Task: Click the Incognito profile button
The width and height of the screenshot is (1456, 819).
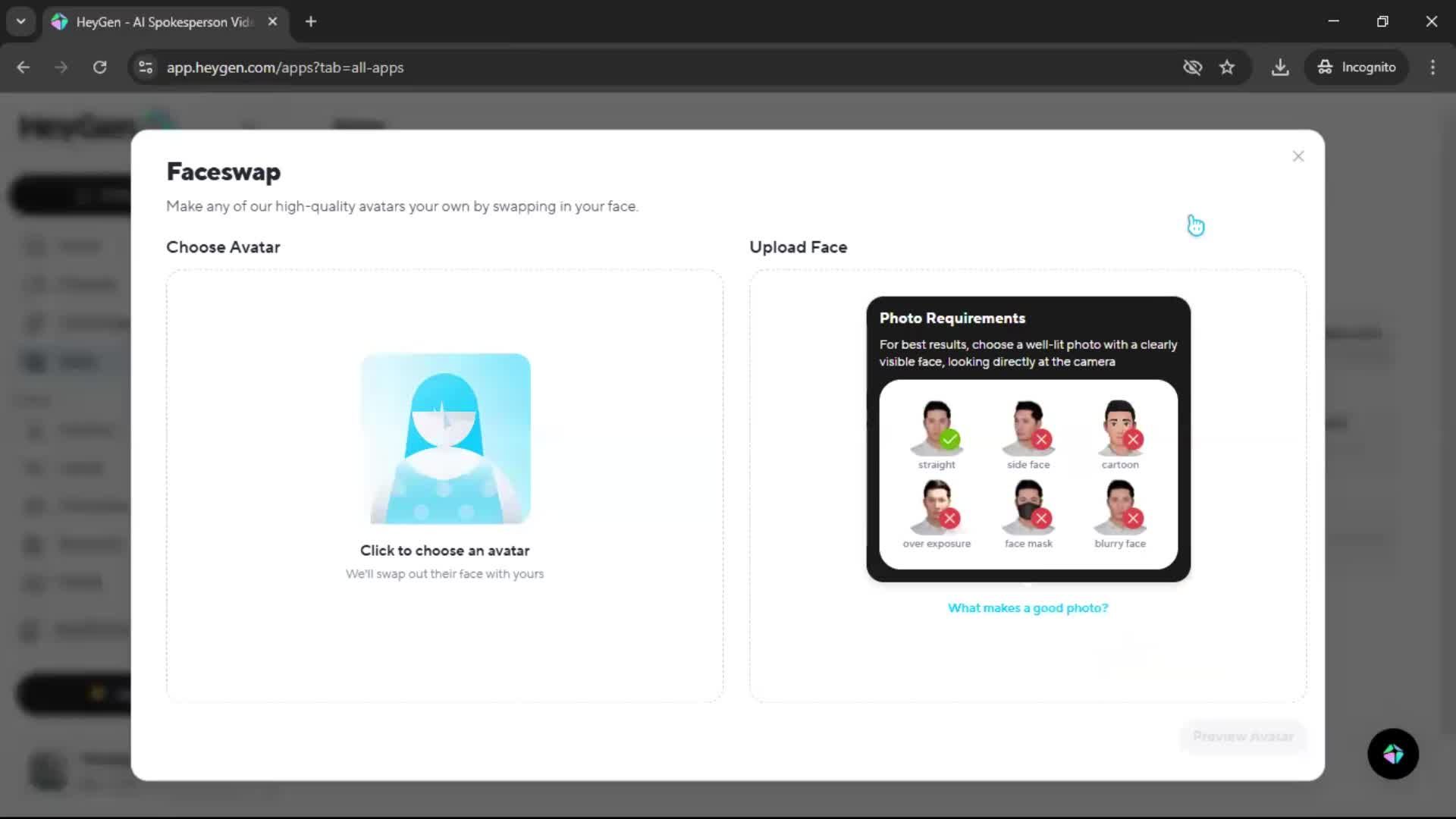Action: 1357,67
